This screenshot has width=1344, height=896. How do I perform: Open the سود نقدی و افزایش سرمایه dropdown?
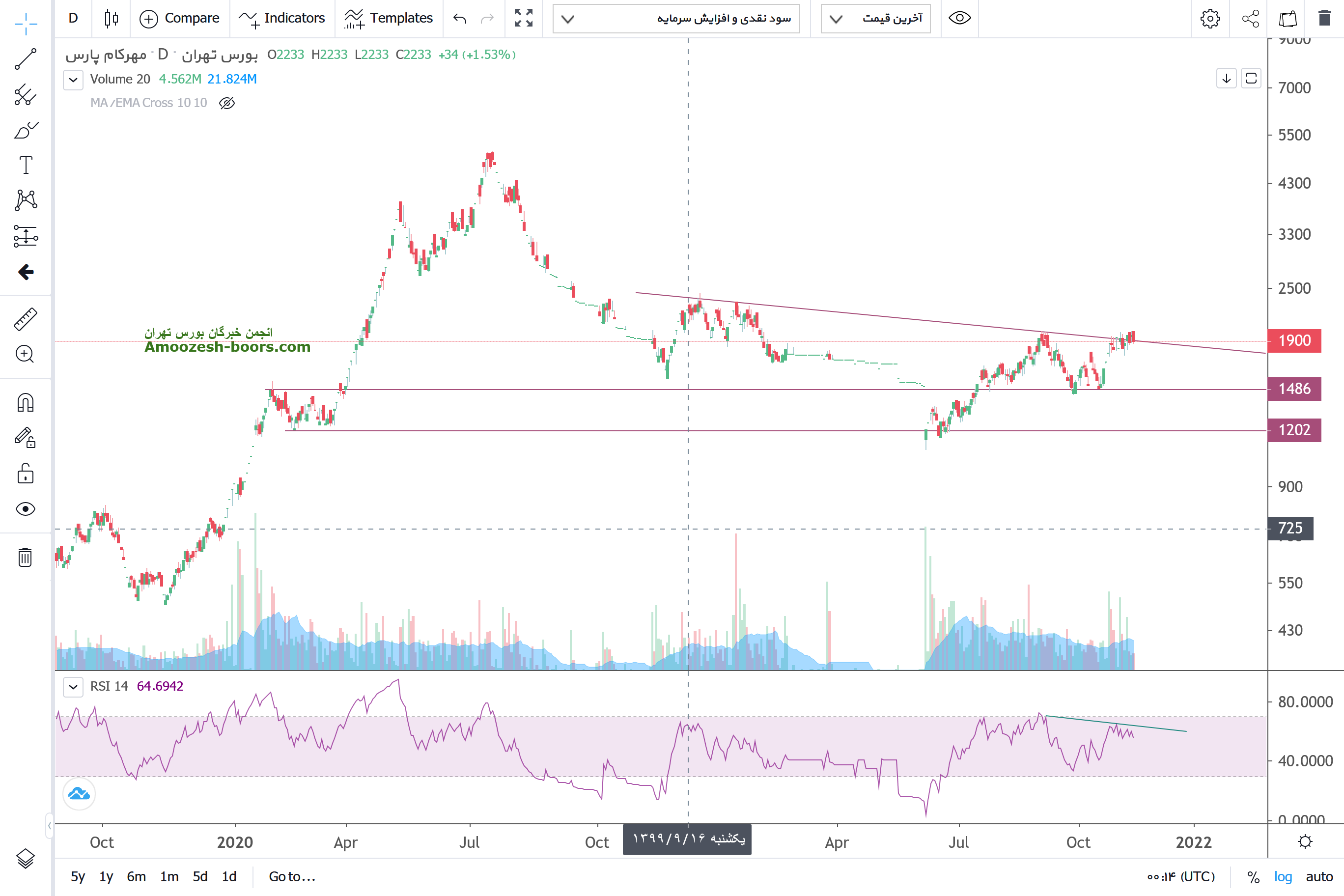pos(676,18)
